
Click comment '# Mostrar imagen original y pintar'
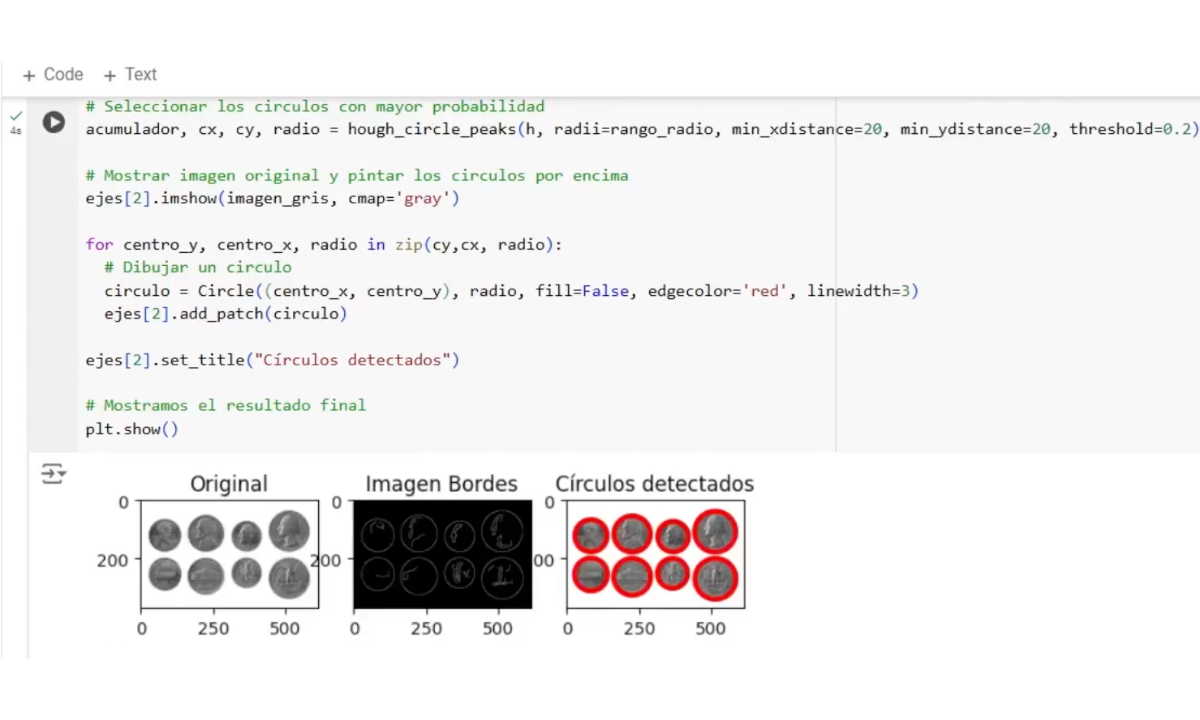pos(357,176)
